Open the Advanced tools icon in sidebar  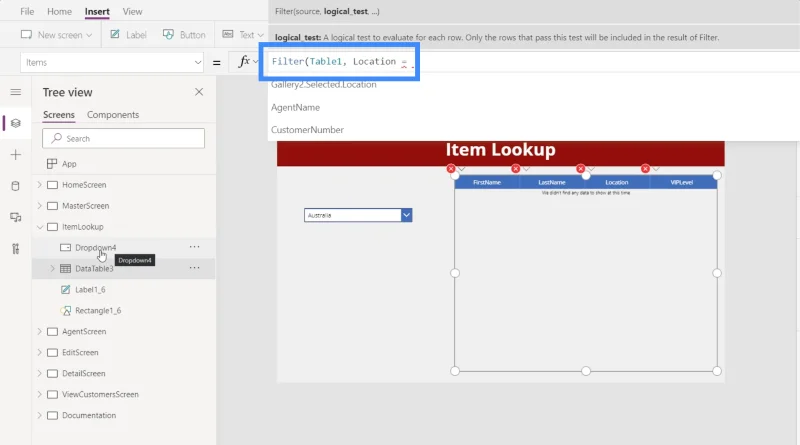pyautogui.click(x=16, y=249)
